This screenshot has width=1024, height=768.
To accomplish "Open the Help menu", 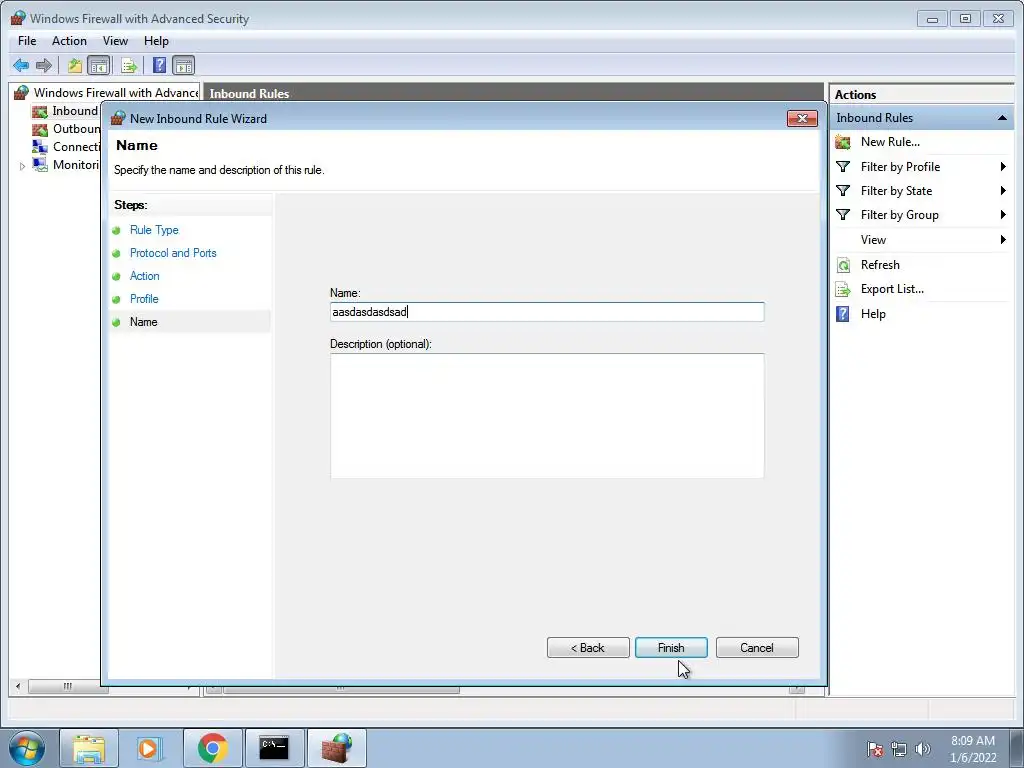I will tap(156, 40).
